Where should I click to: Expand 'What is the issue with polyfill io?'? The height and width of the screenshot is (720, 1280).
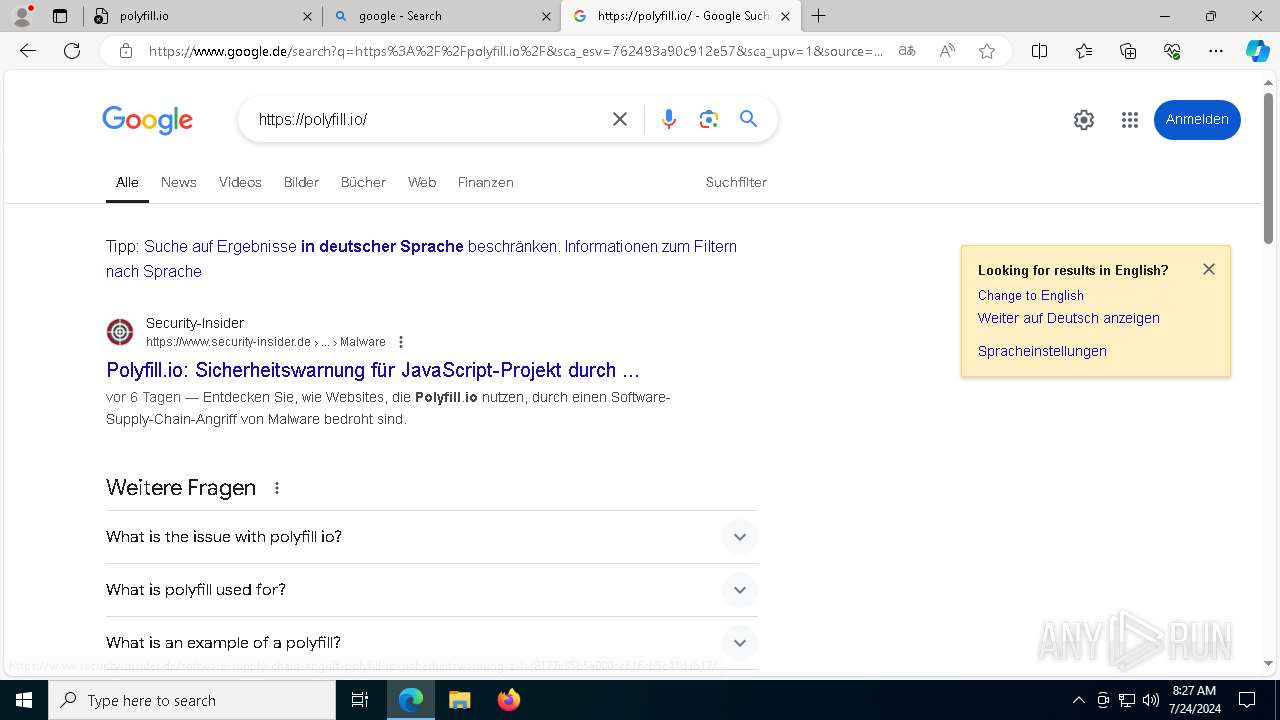pyautogui.click(x=432, y=537)
